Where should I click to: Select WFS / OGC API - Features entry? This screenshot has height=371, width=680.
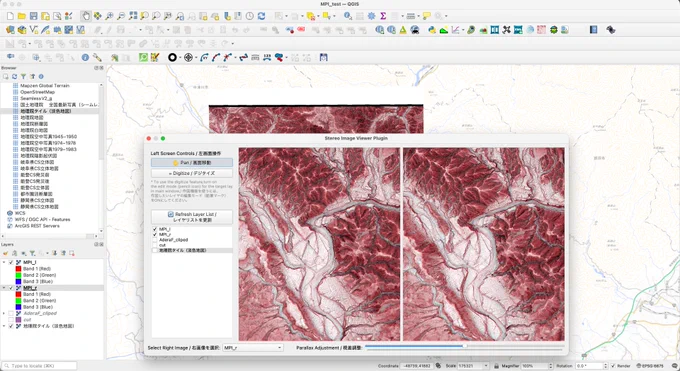point(42,220)
